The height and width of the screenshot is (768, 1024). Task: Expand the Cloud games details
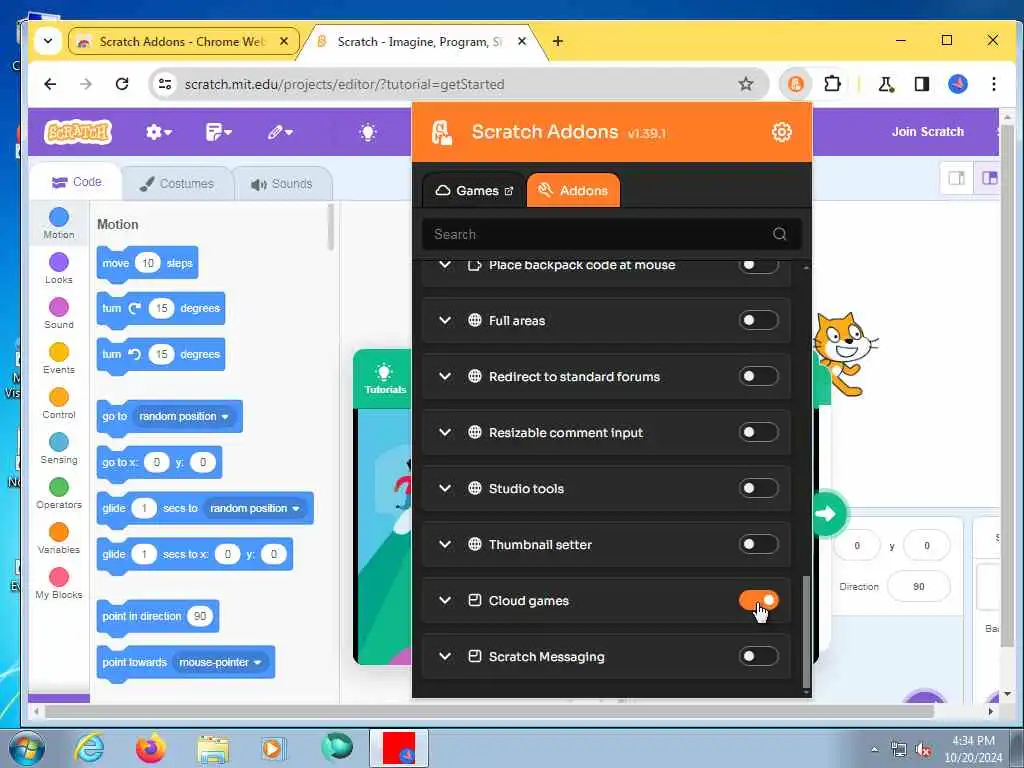click(445, 600)
